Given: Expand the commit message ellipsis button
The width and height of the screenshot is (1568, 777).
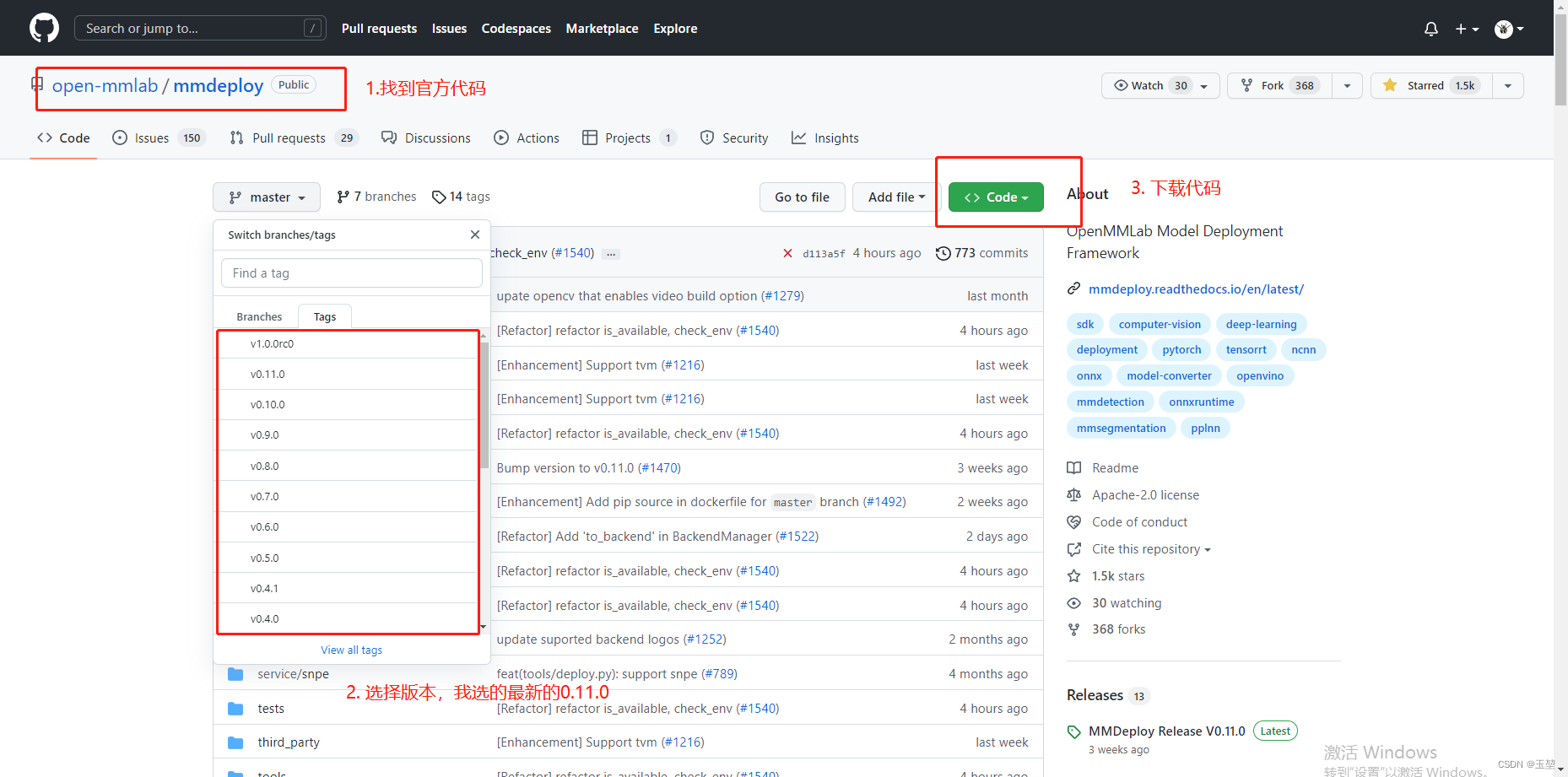Looking at the screenshot, I should coord(612,253).
